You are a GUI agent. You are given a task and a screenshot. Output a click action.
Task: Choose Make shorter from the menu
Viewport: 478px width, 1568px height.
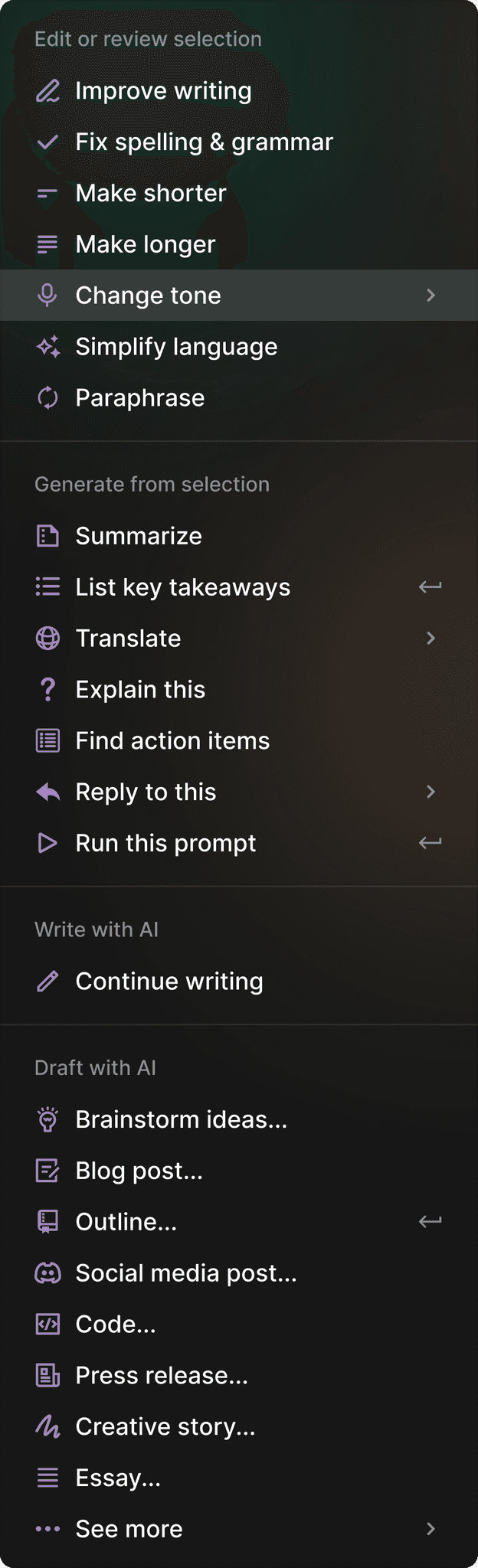coord(149,192)
